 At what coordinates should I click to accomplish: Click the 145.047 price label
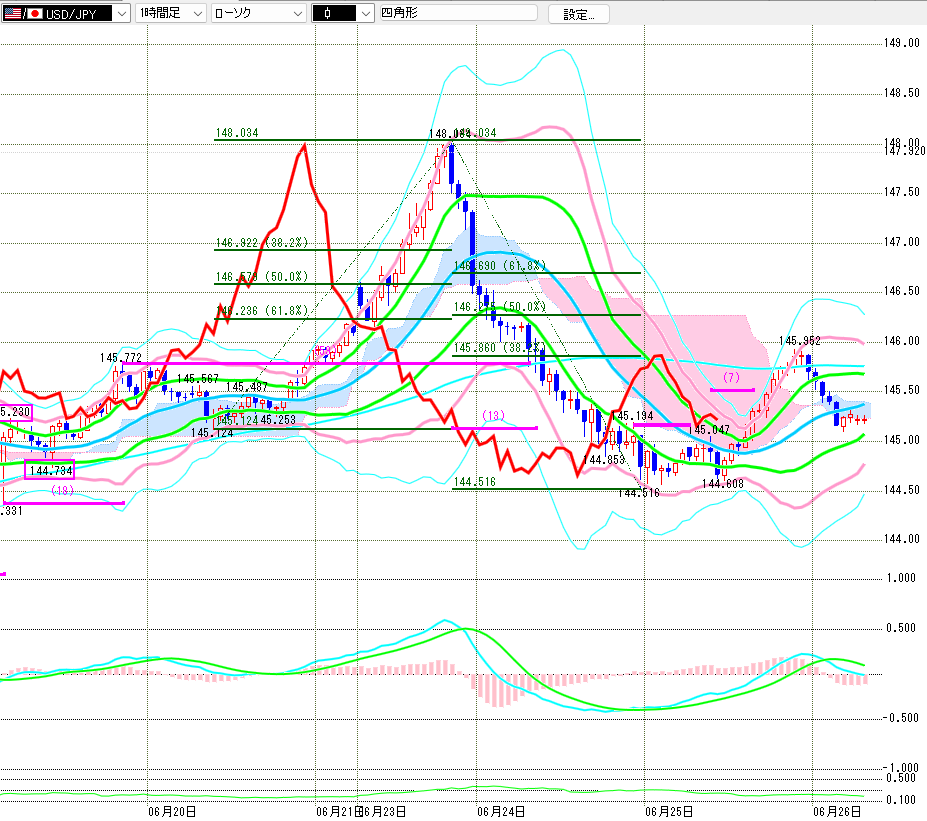pyautogui.click(x=709, y=430)
